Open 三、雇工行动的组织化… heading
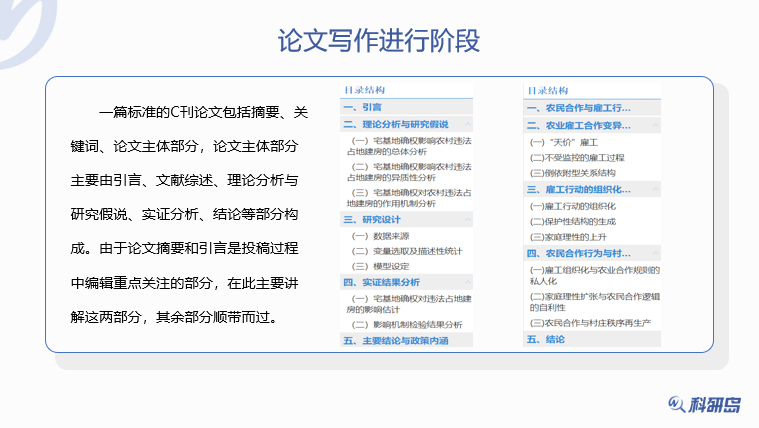Screen dimensions: 759x428 tap(578, 189)
